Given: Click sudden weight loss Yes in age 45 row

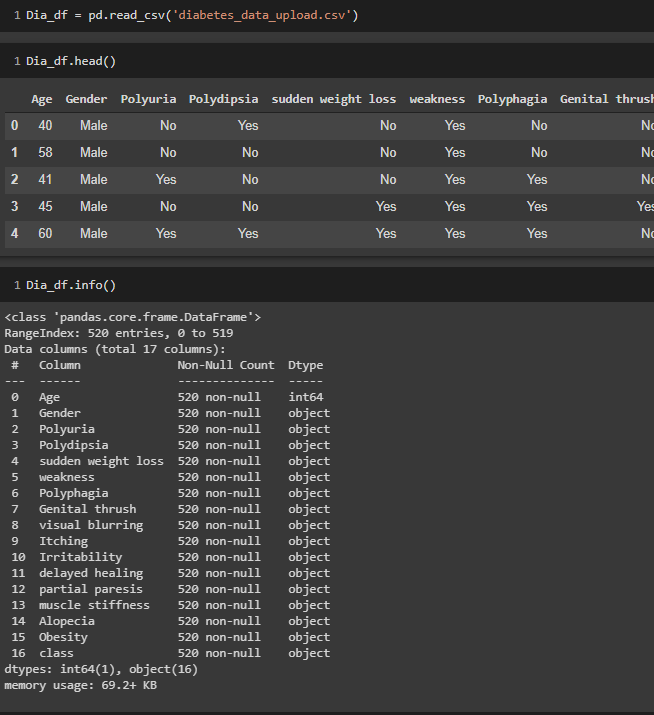Looking at the screenshot, I should [386, 206].
